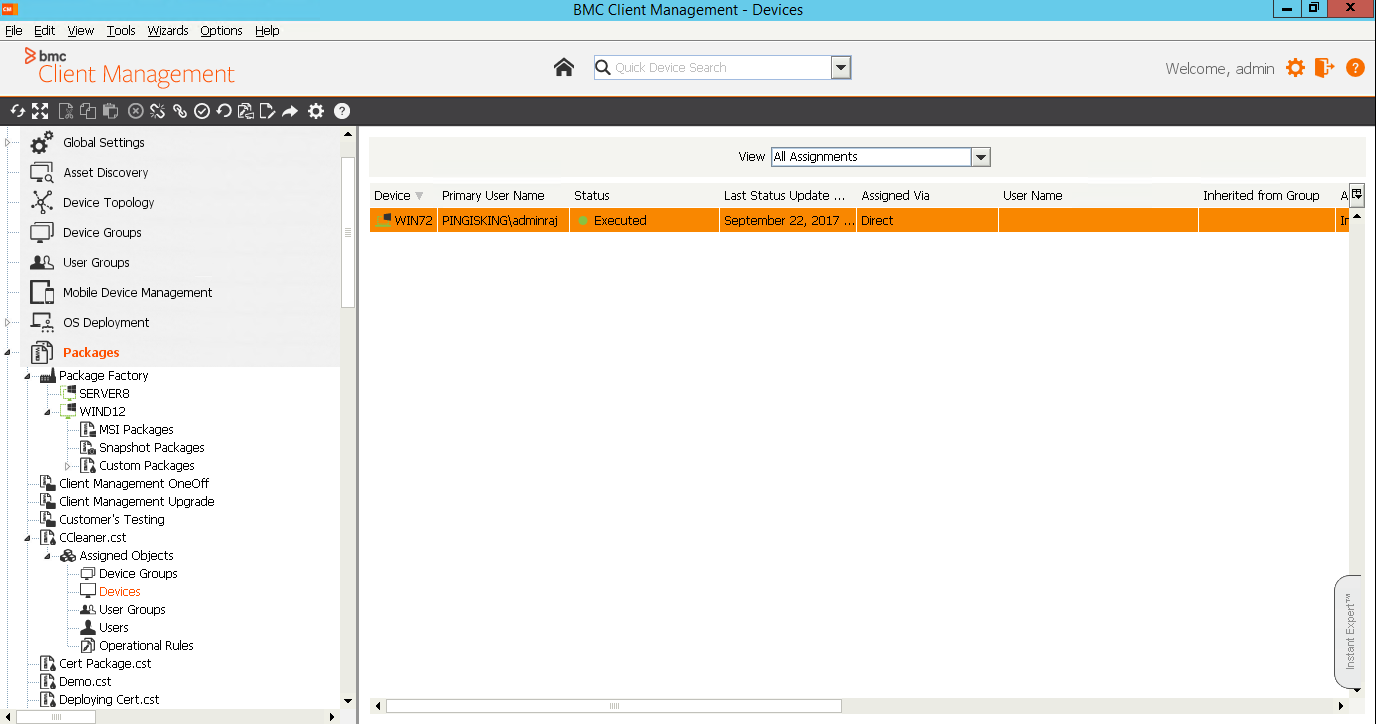Screen dimensions: 1376x724
Task: Collapse the Package Factory node
Action: coord(28,376)
